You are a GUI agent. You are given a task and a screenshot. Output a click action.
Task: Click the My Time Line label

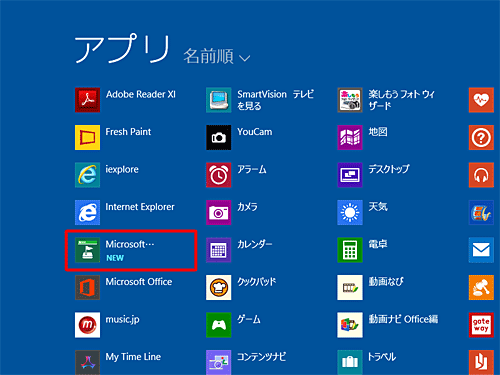133,357
